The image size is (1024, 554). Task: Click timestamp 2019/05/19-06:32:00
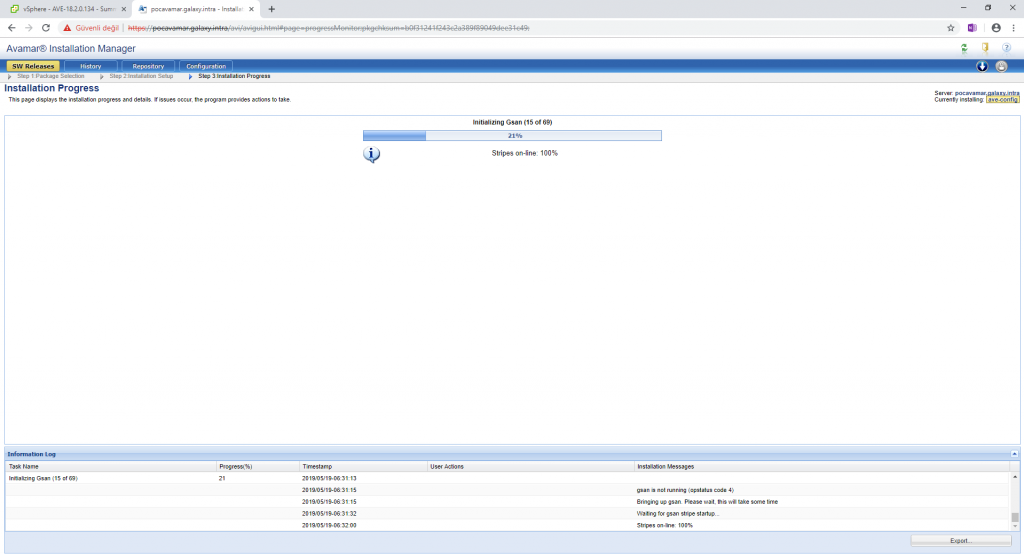pyautogui.click(x=329, y=525)
